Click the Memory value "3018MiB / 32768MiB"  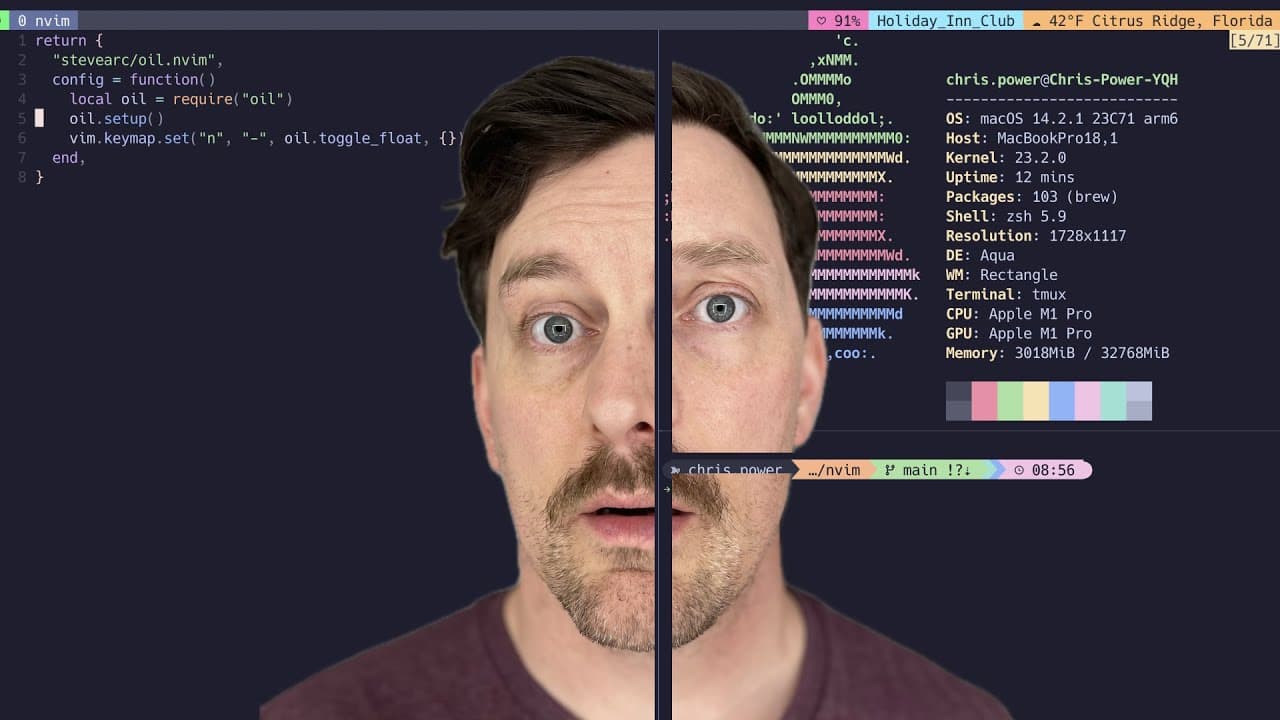tap(1092, 353)
